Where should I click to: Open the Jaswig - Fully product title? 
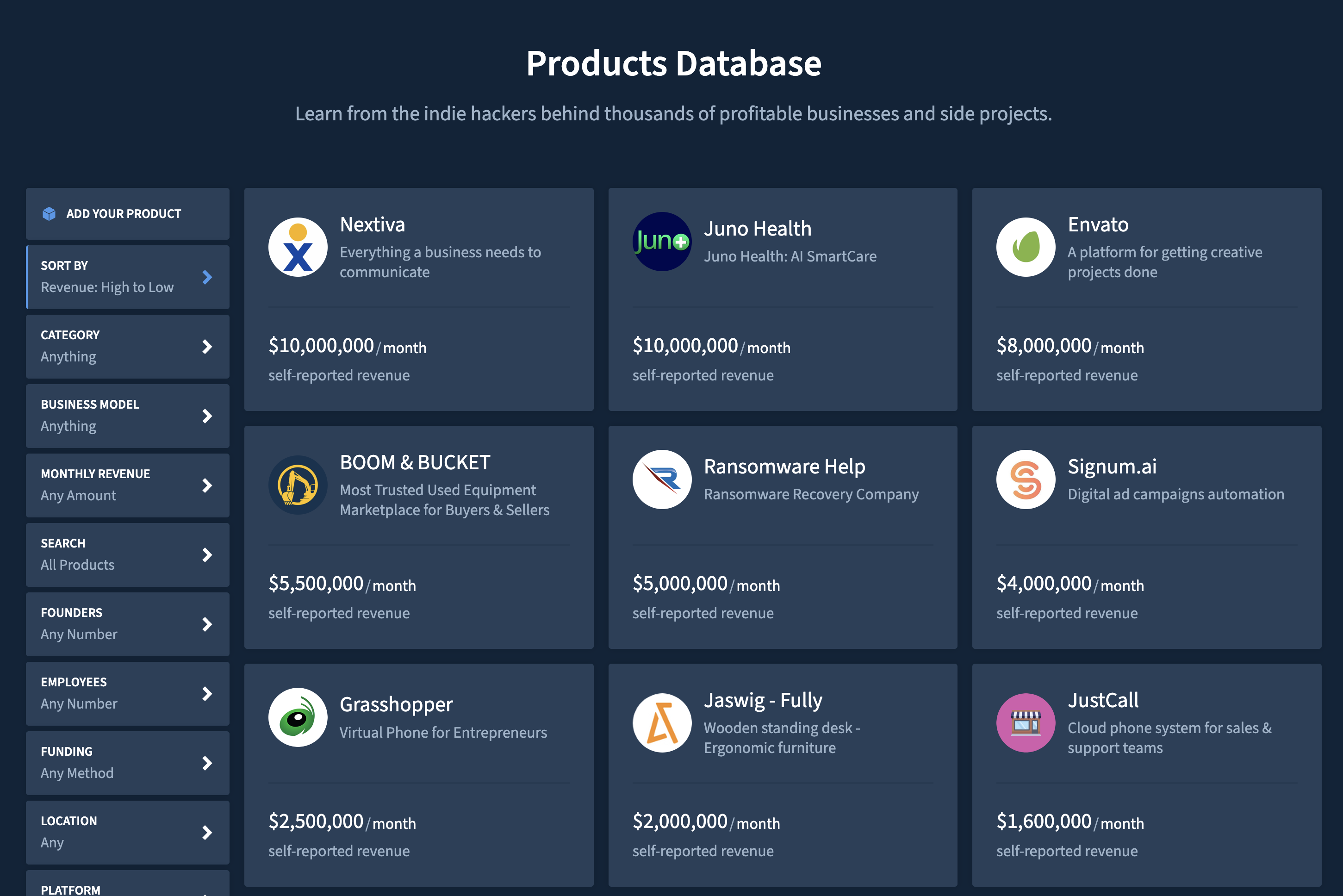point(763,701)
